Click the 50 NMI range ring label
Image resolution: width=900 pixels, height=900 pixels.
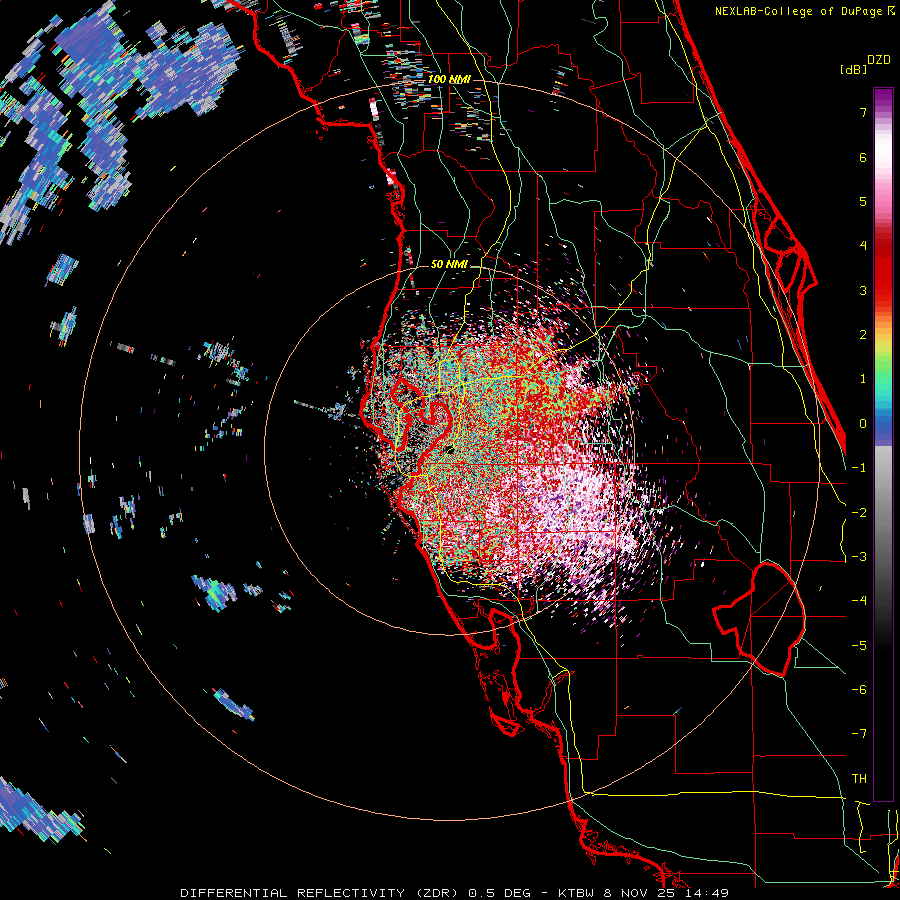[x=449, y=265]
